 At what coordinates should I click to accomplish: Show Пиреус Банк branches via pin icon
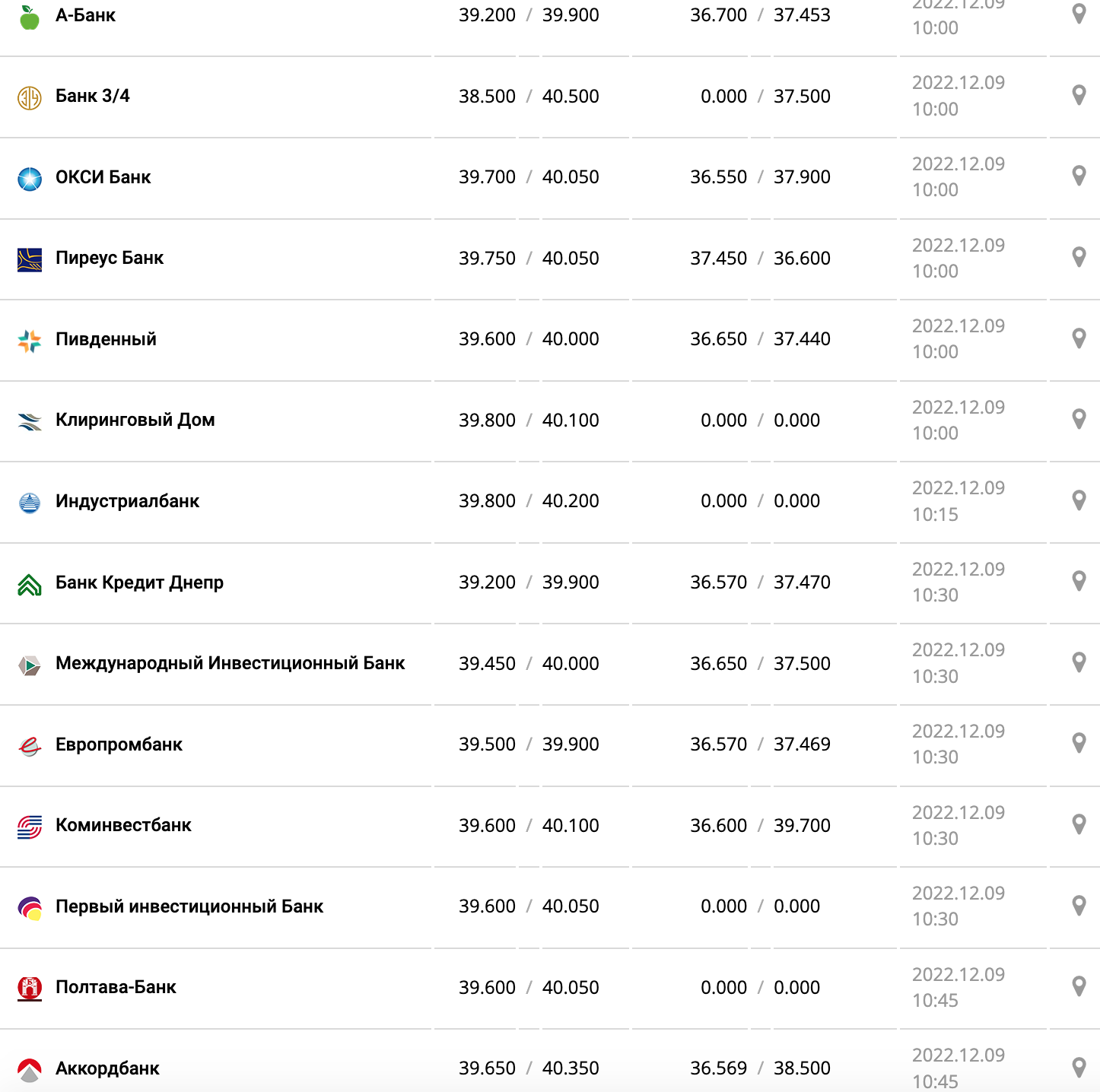pyautogui.click(x=1078, y=257)
